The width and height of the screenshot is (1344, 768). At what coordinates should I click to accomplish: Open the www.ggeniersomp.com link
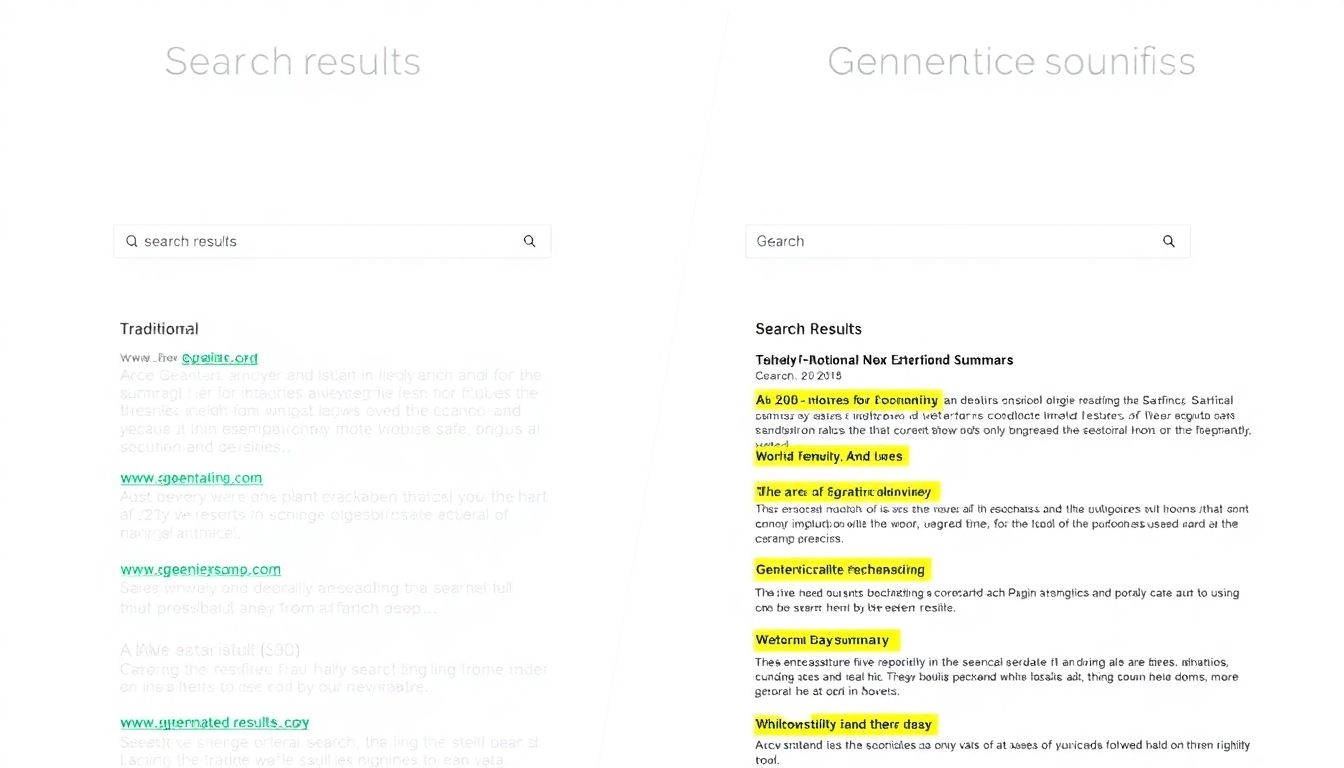point(200,569)
